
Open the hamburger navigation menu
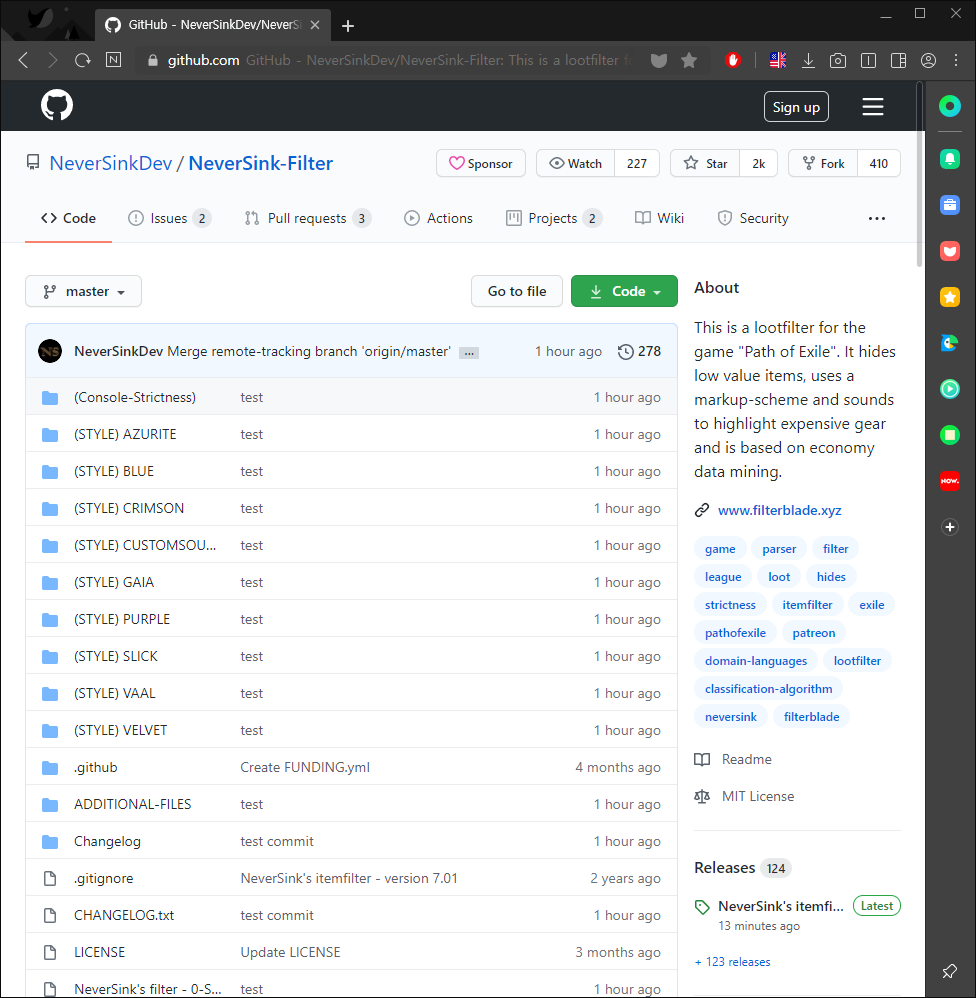tap(872, 106)
